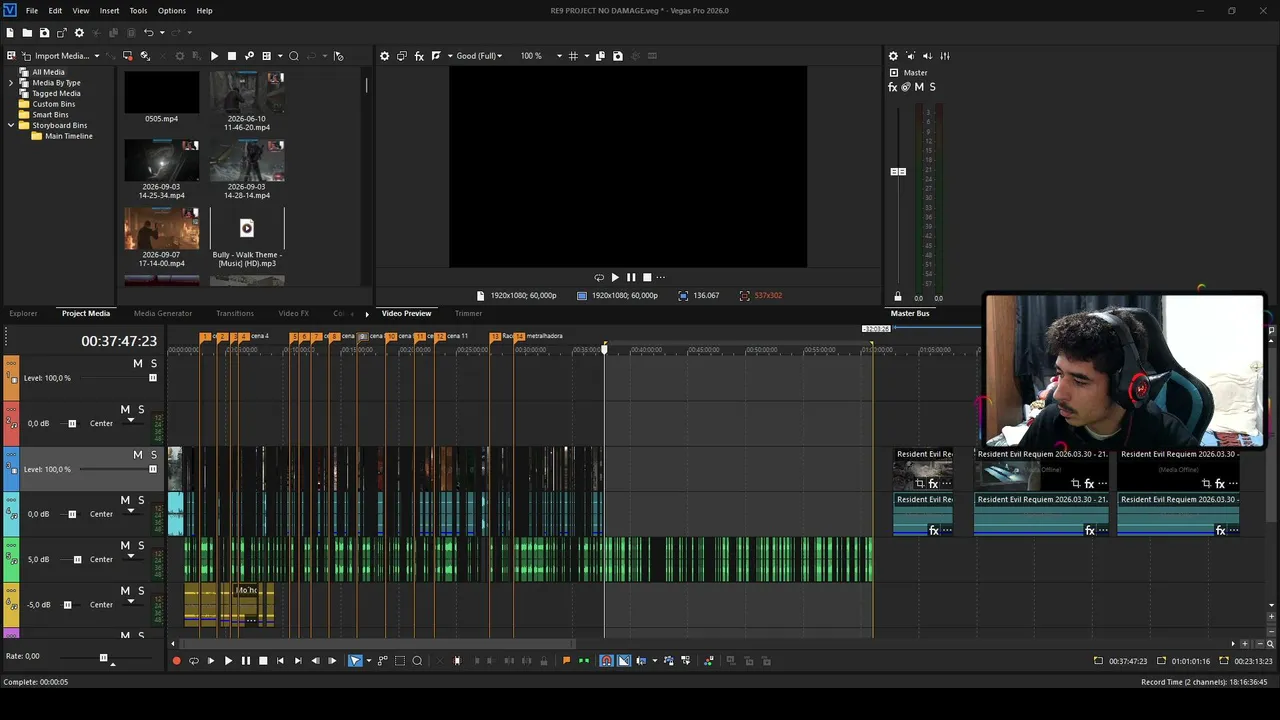Solo the highlighted video track Level 100,0 %
The width and height of the screenshot is (1280, 720).
pos(153,455)
